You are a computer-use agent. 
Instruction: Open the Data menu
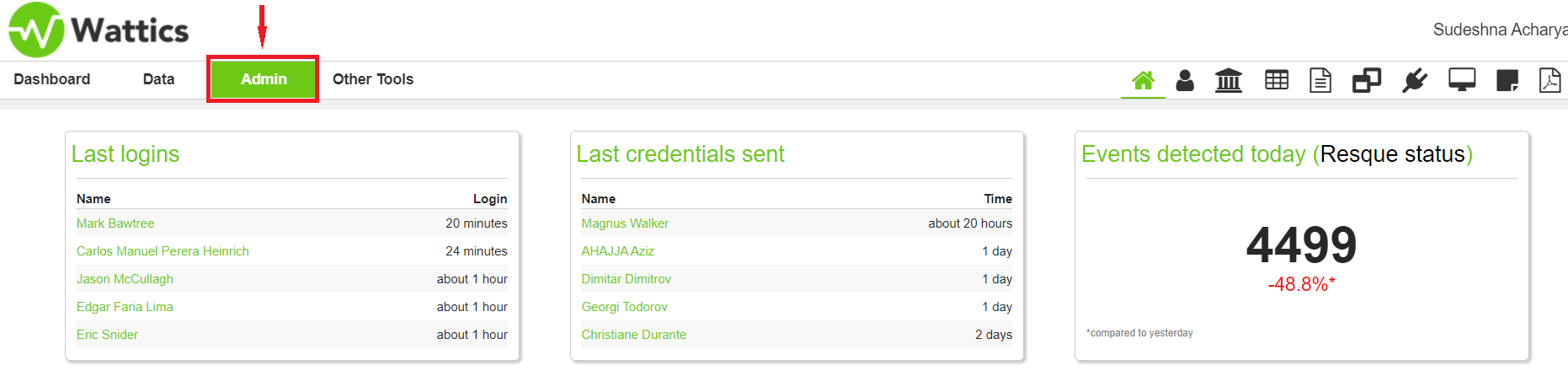click(x=158, y=79)
